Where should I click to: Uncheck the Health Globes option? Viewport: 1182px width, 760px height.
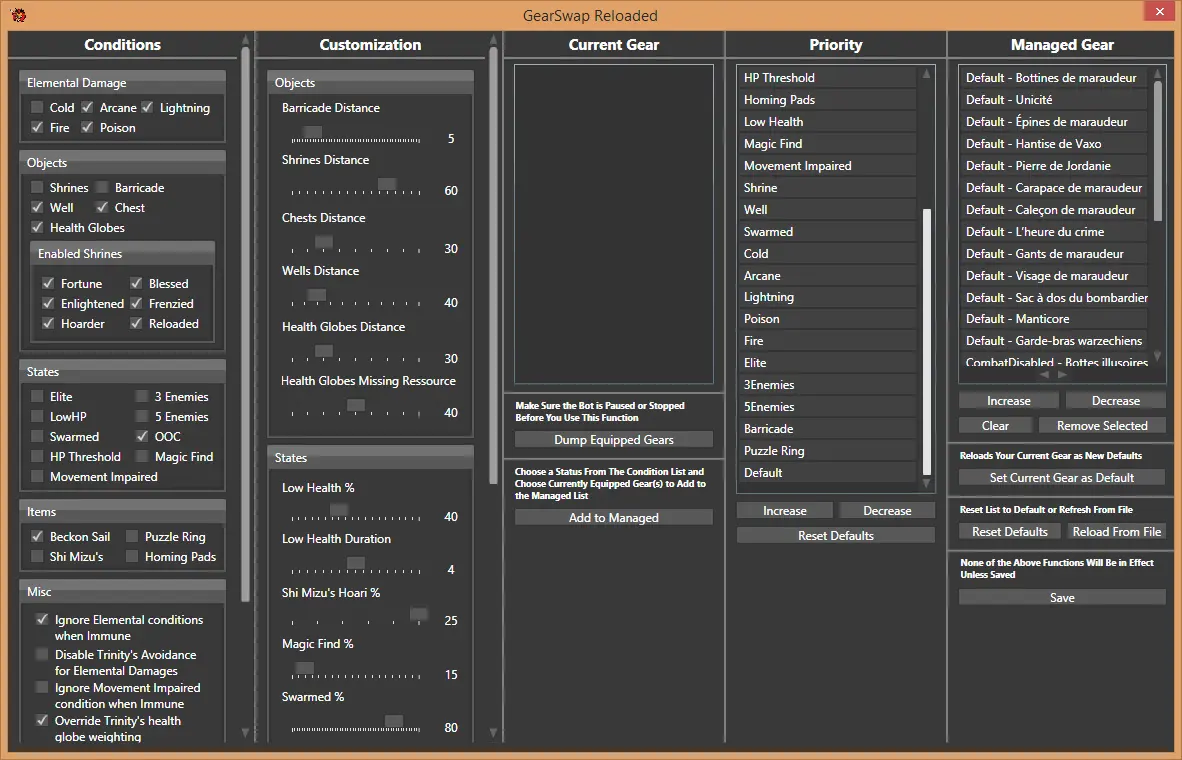pyautogui.click(x=37, y=228)
